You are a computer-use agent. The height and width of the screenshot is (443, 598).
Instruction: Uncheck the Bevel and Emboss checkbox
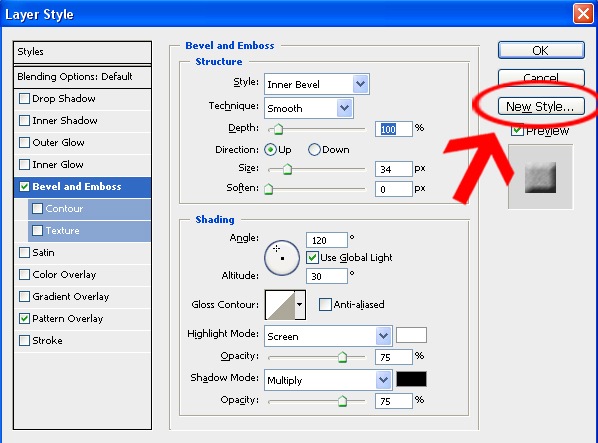pyautogui.click(x=24, y=187)
